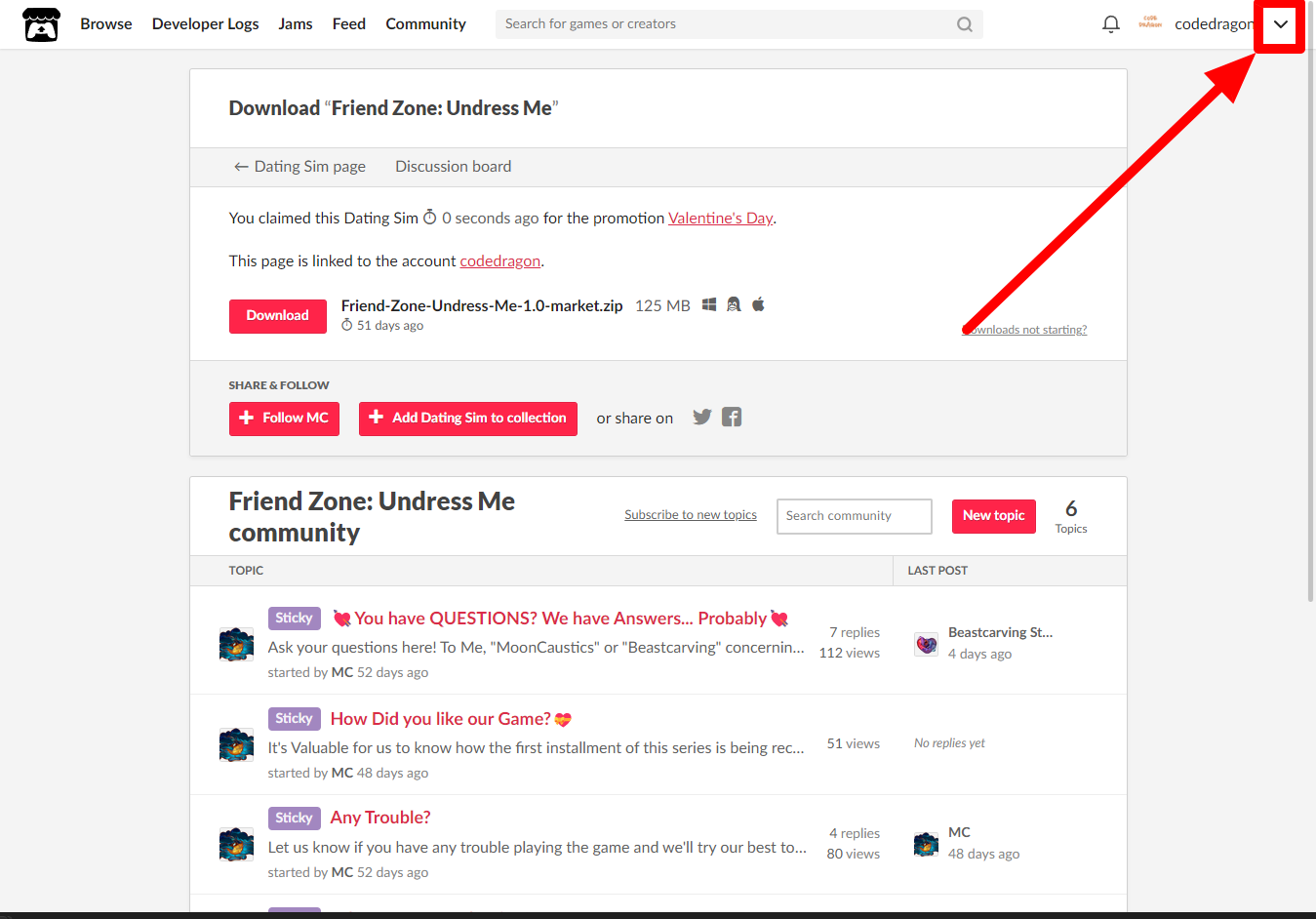Viewport: 1316px width, 919px height.
Task: Click Sticky tag on Any Trouble topic
Action: tap(294, 819)
